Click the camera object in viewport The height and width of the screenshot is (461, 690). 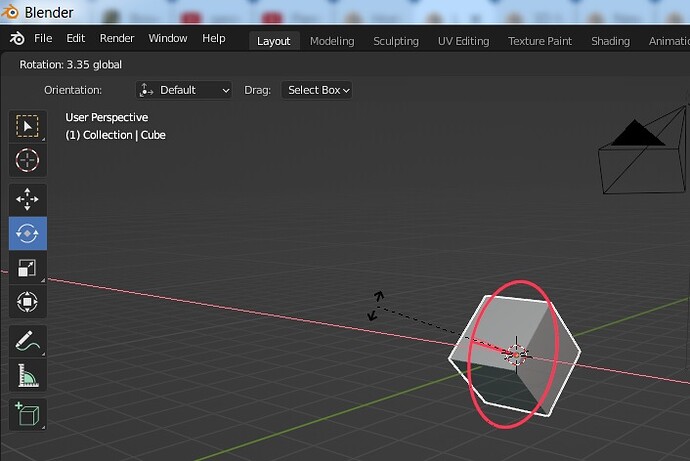(643, 152)
